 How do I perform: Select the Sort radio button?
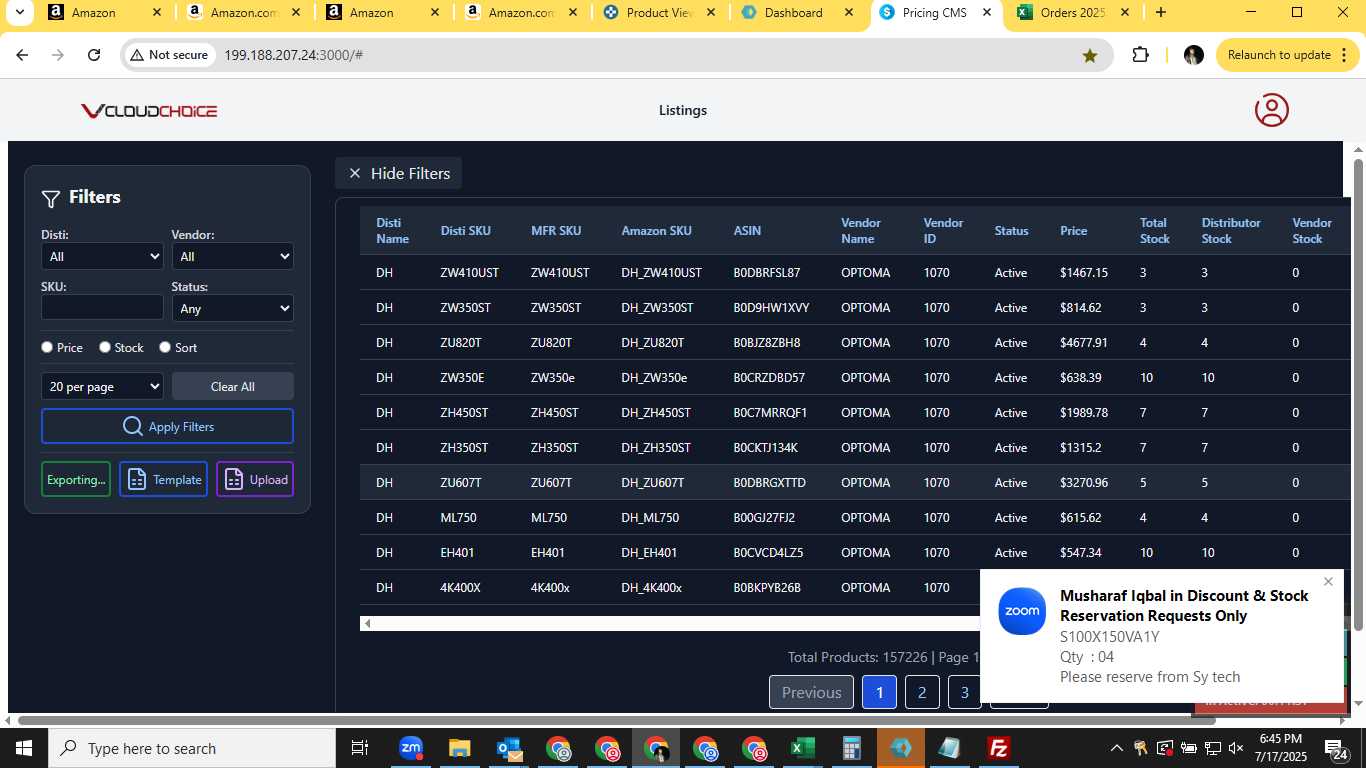pyautogui.click(x=164, y=347)
